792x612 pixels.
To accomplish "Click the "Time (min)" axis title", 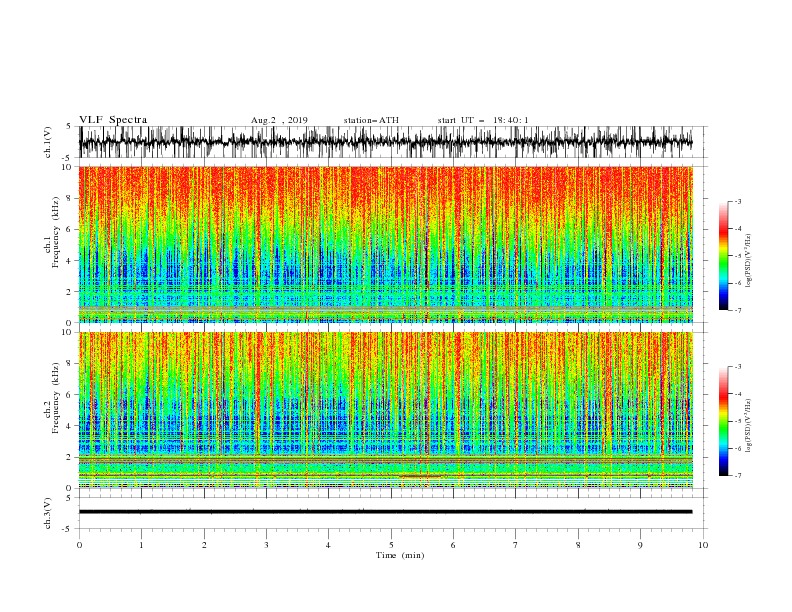I will pyautogui.click(x=400, y=555).
